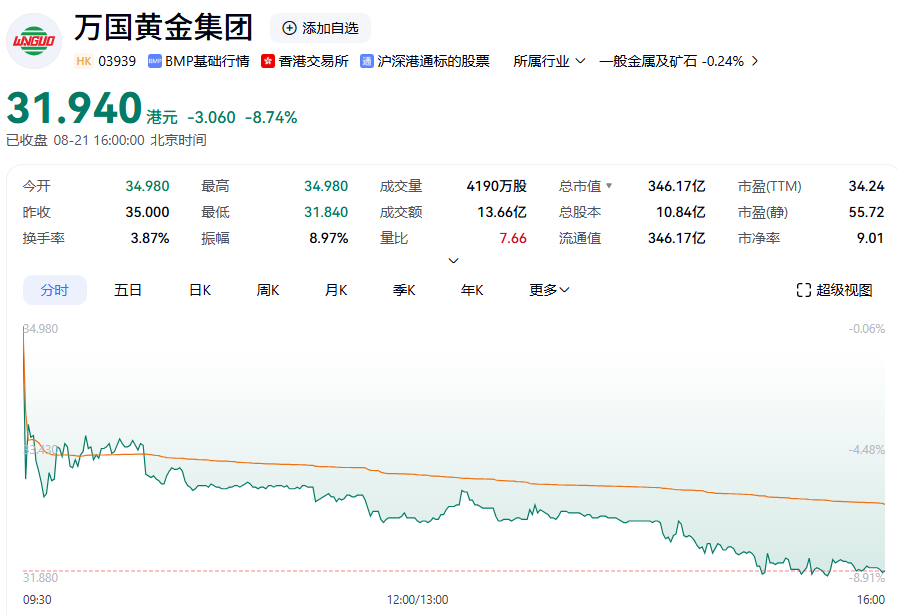Open 超级视图 super view

[835, 290]
